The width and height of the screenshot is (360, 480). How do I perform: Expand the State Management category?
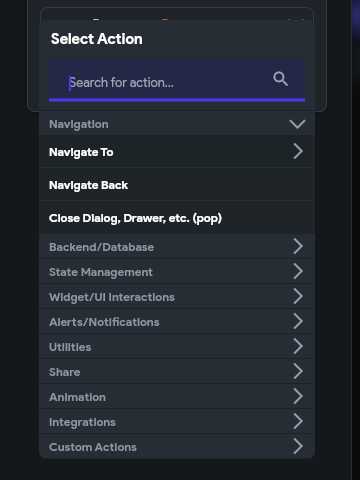click(177, 272)
